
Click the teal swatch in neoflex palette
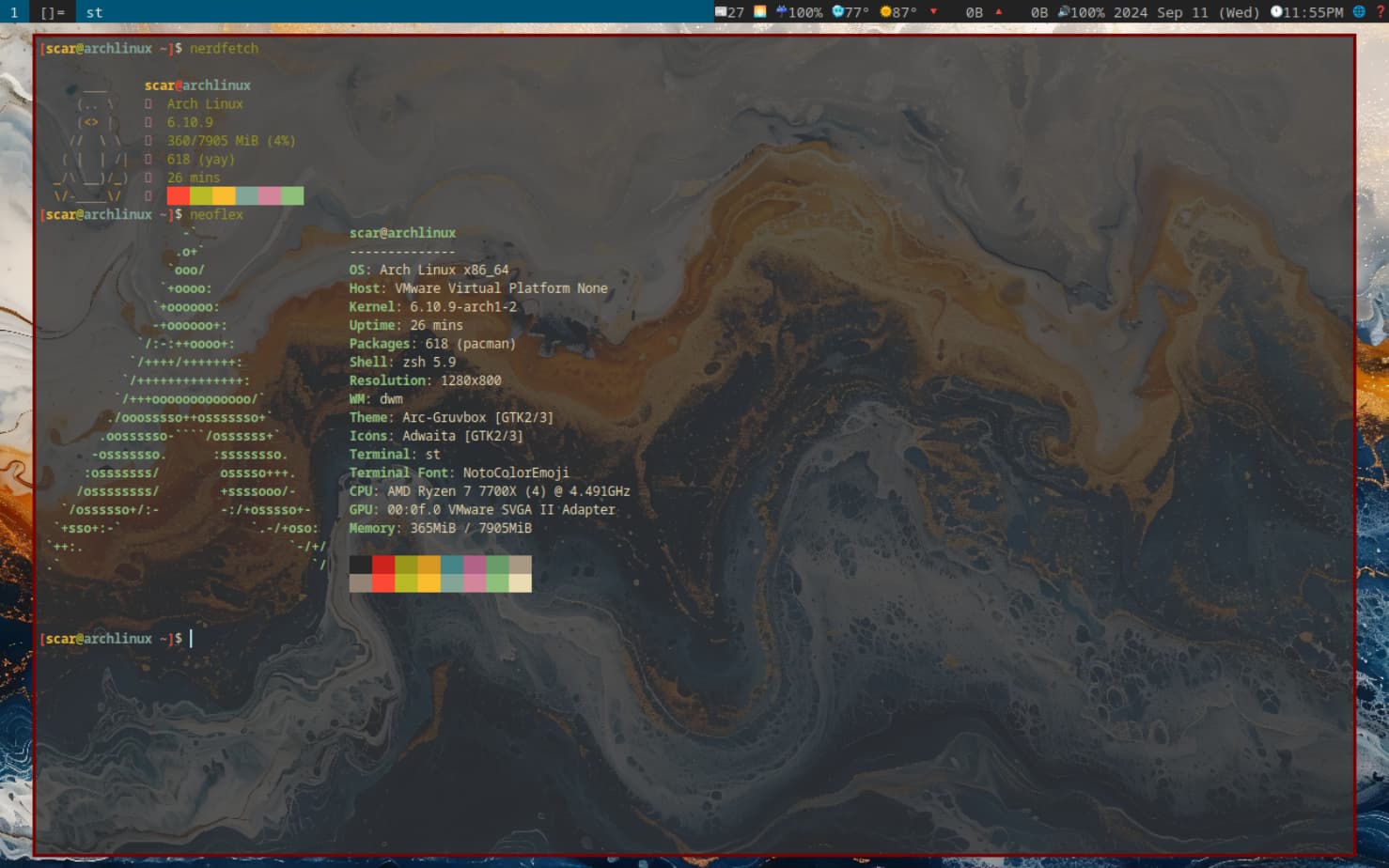[x=451, y=565]
